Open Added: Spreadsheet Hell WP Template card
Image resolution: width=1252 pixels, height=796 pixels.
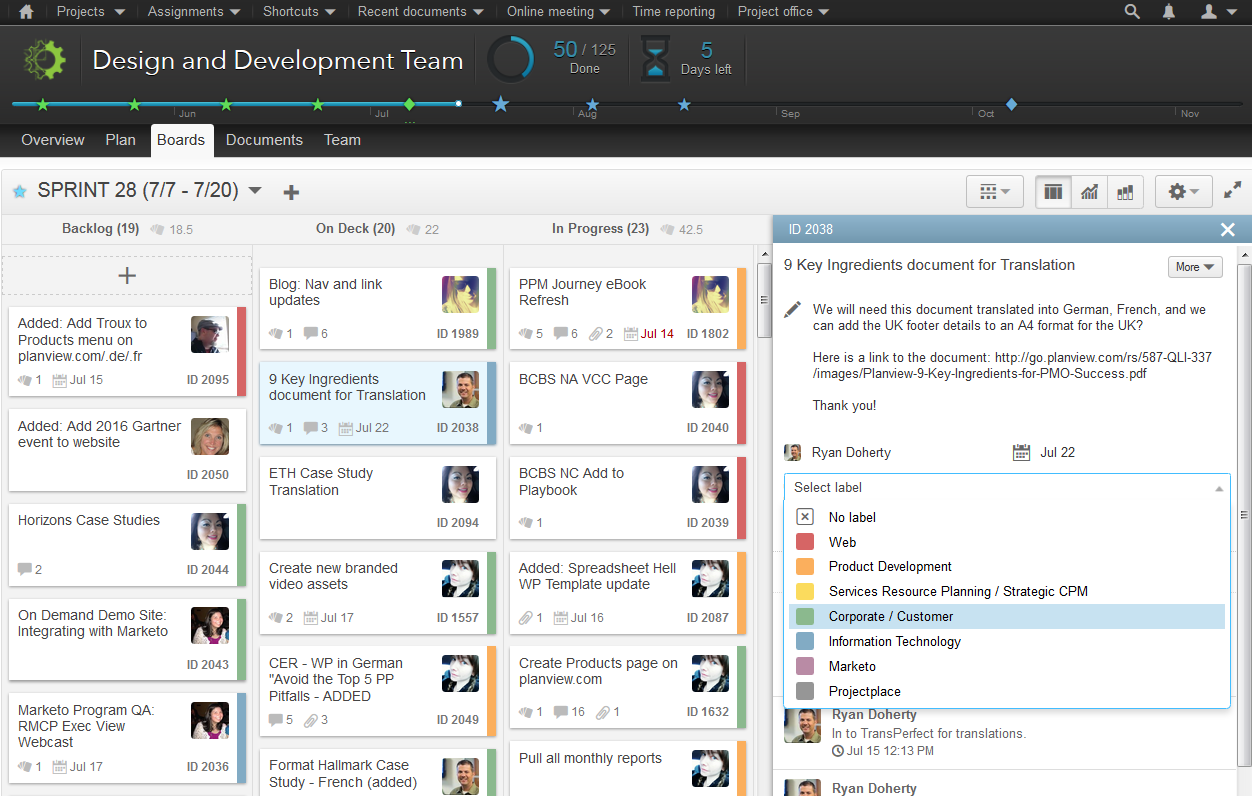coord(627,591)
